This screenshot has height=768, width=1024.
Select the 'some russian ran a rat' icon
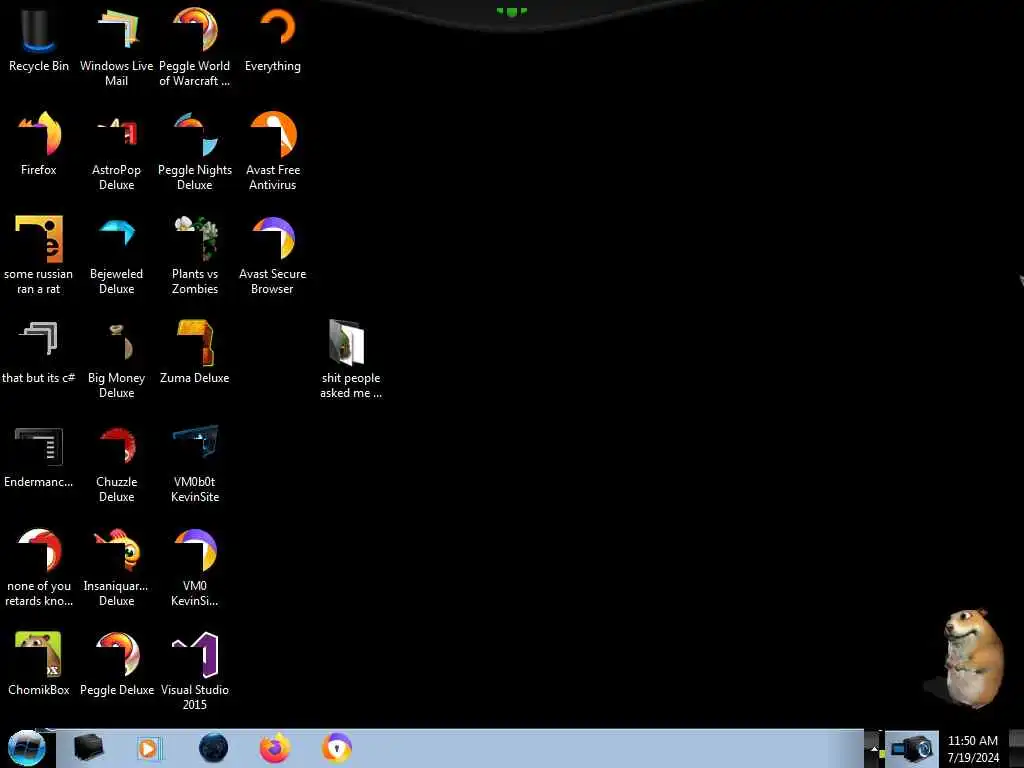pos(39,255)
